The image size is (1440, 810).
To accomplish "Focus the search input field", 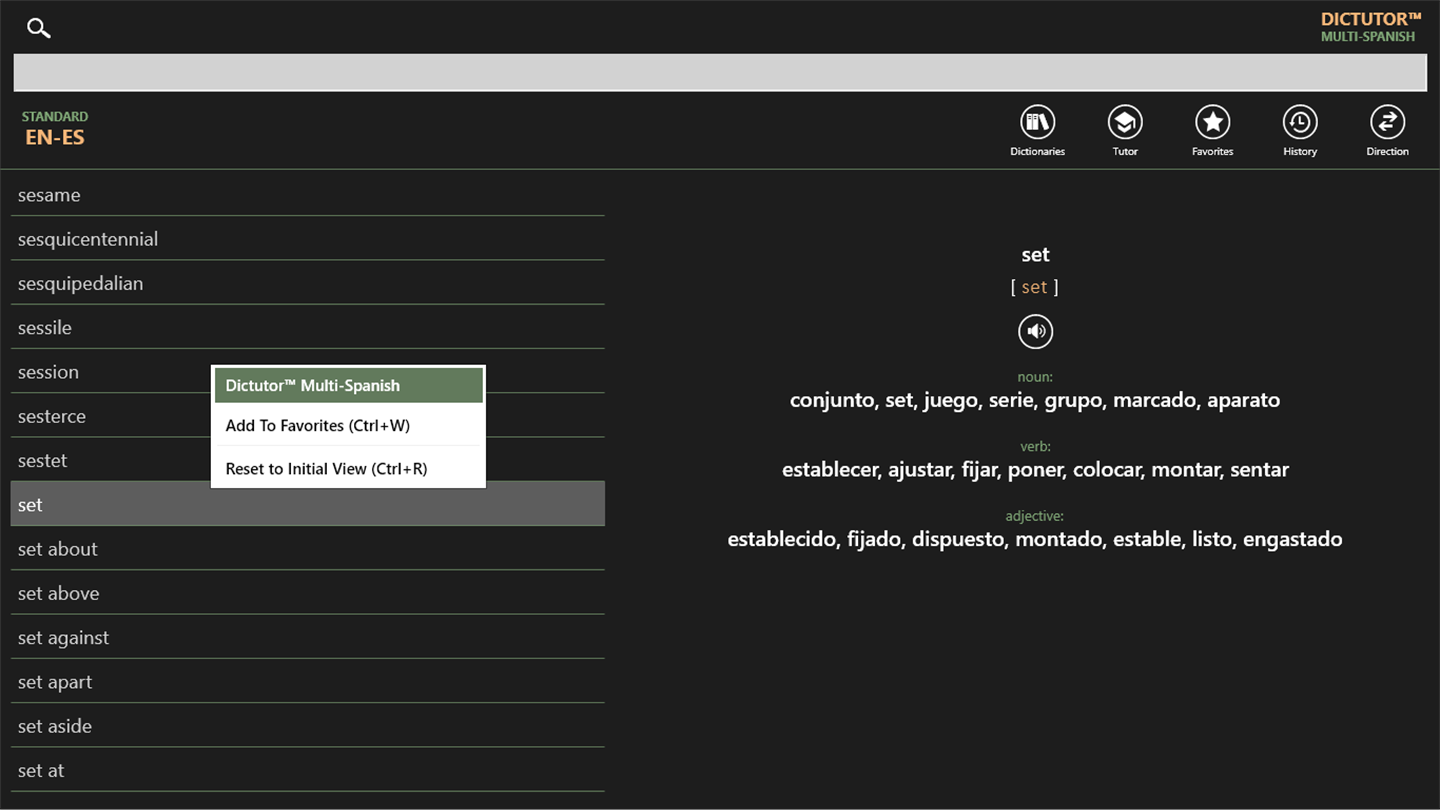I will pyautogui.click(x=720, y=73).
